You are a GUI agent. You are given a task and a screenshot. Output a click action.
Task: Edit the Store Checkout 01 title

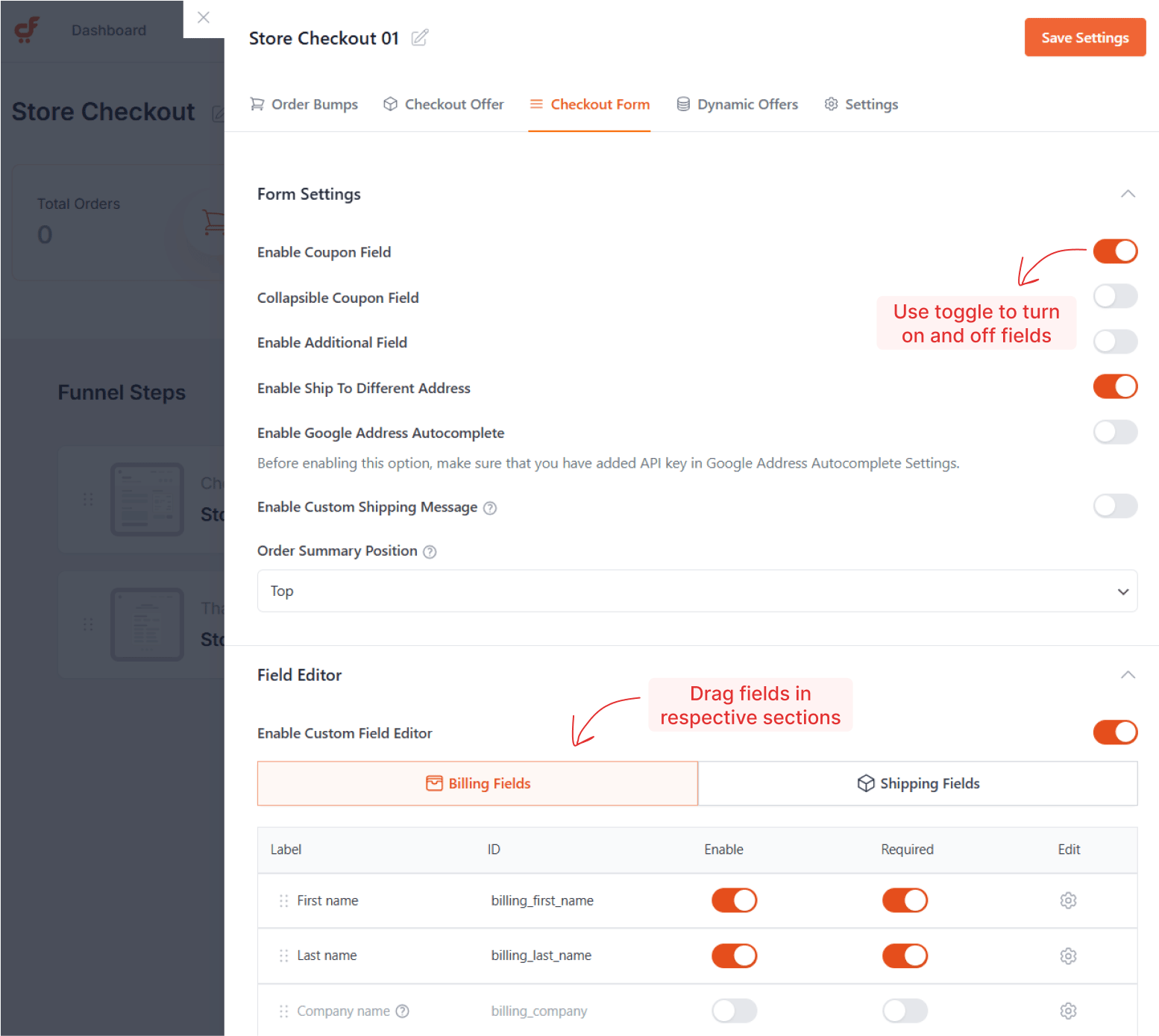(x=420, y=37)
